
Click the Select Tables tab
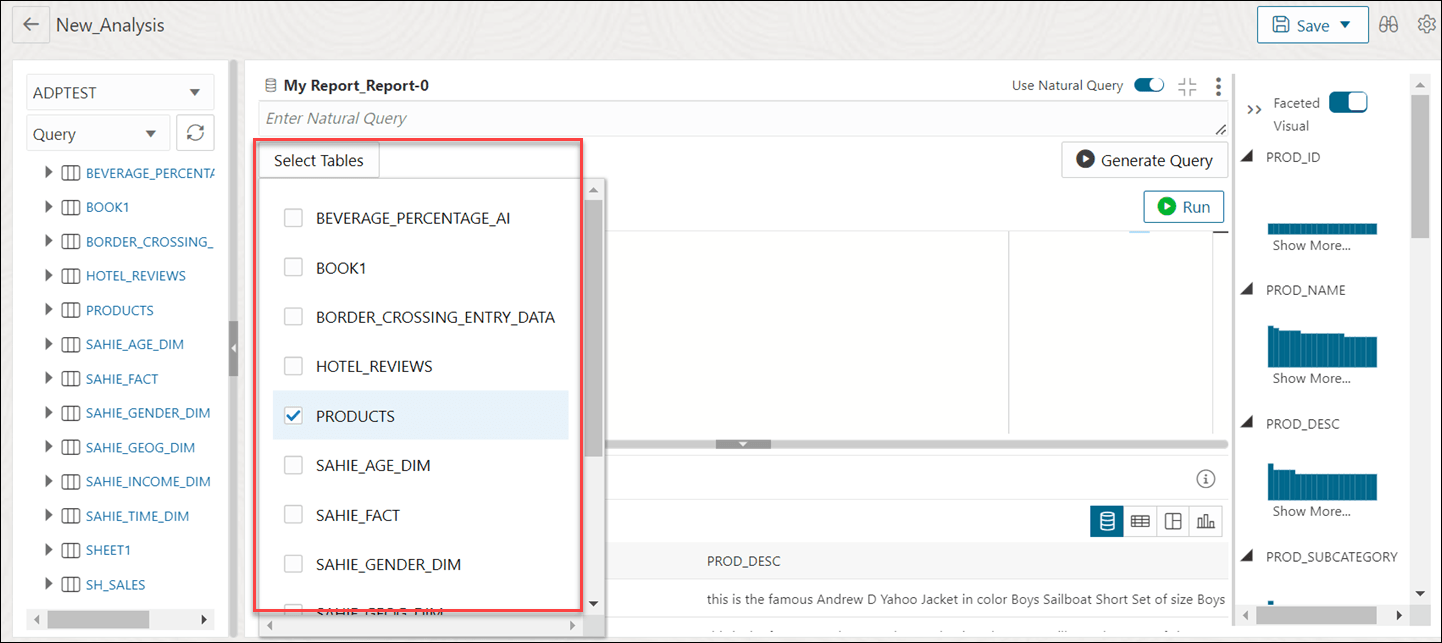click(x=318, y=159)
